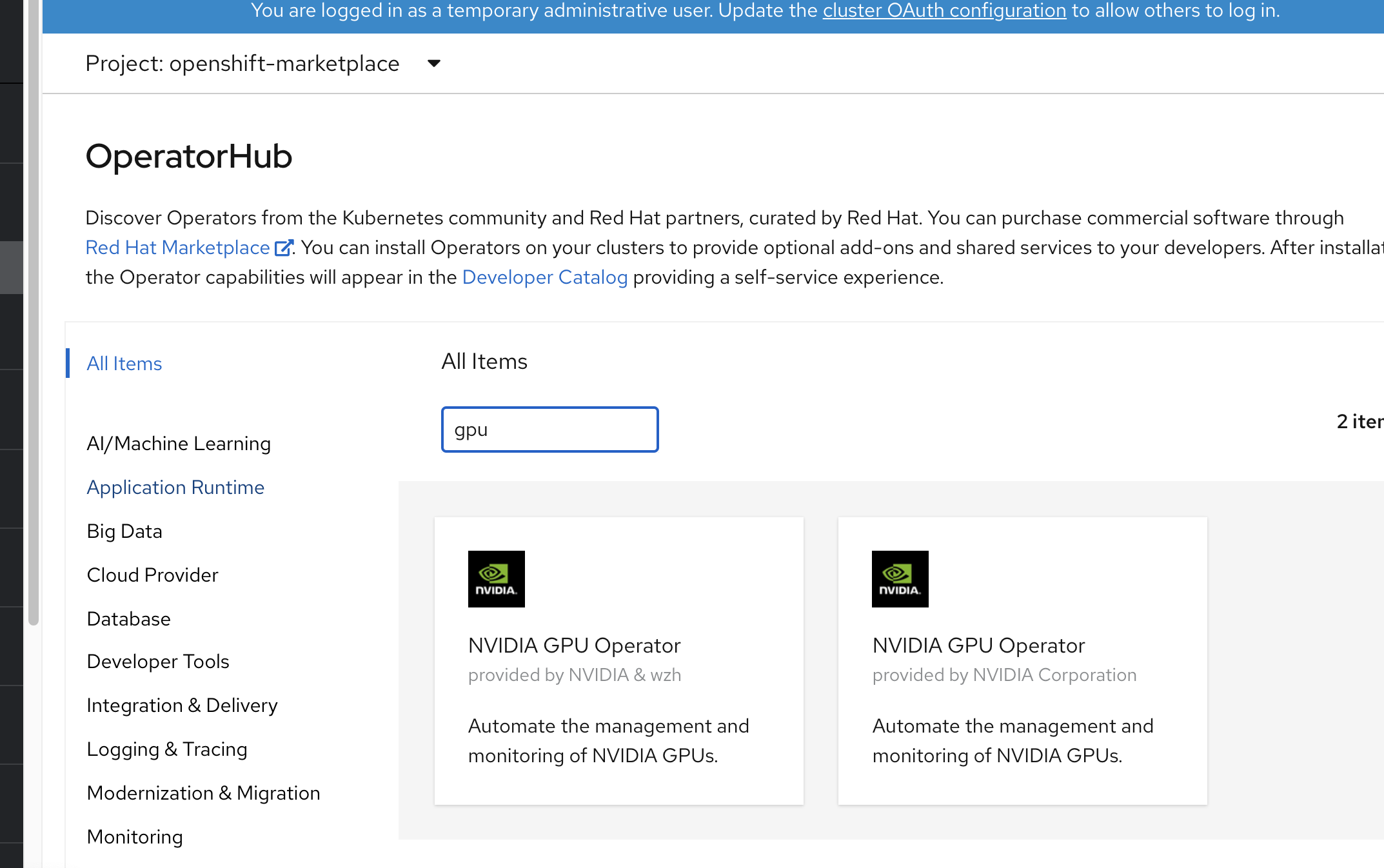
Task: Choose the Big Data category
Action: (124, 531)
